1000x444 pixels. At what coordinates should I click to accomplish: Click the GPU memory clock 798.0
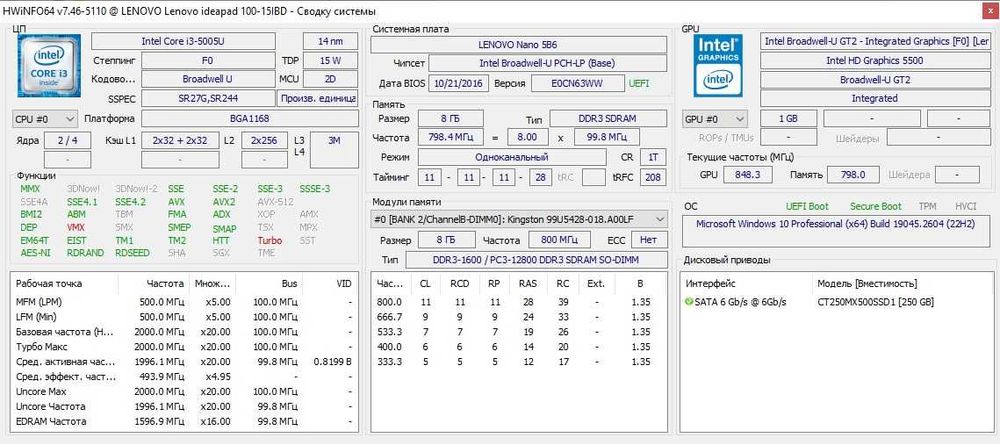[x=853, y=174]
